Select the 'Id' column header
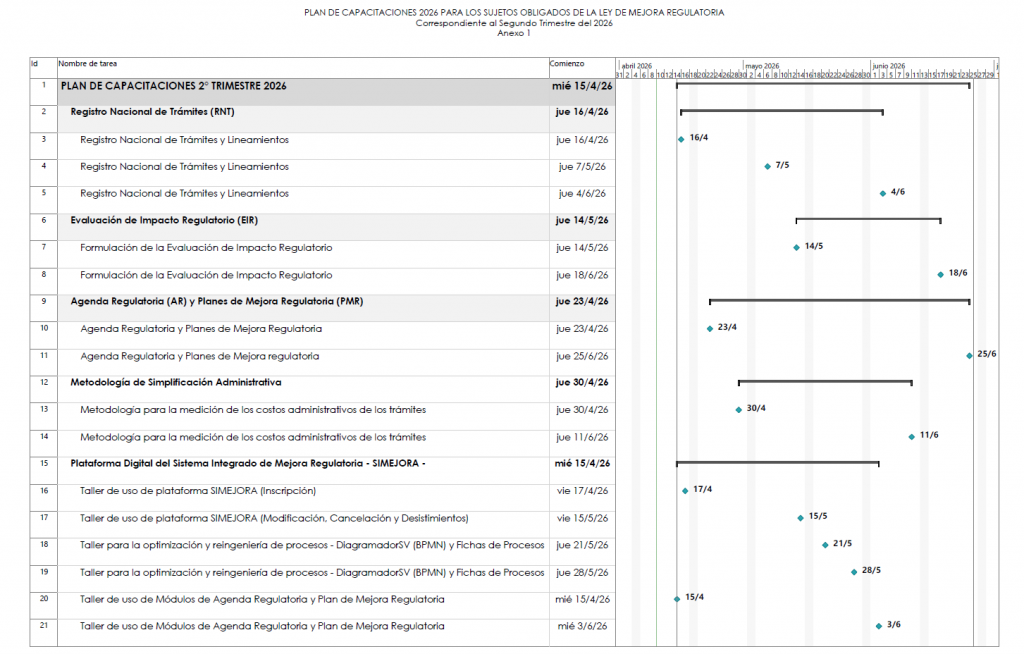This screenshot has width=1024, height=654. click(35, 63)
